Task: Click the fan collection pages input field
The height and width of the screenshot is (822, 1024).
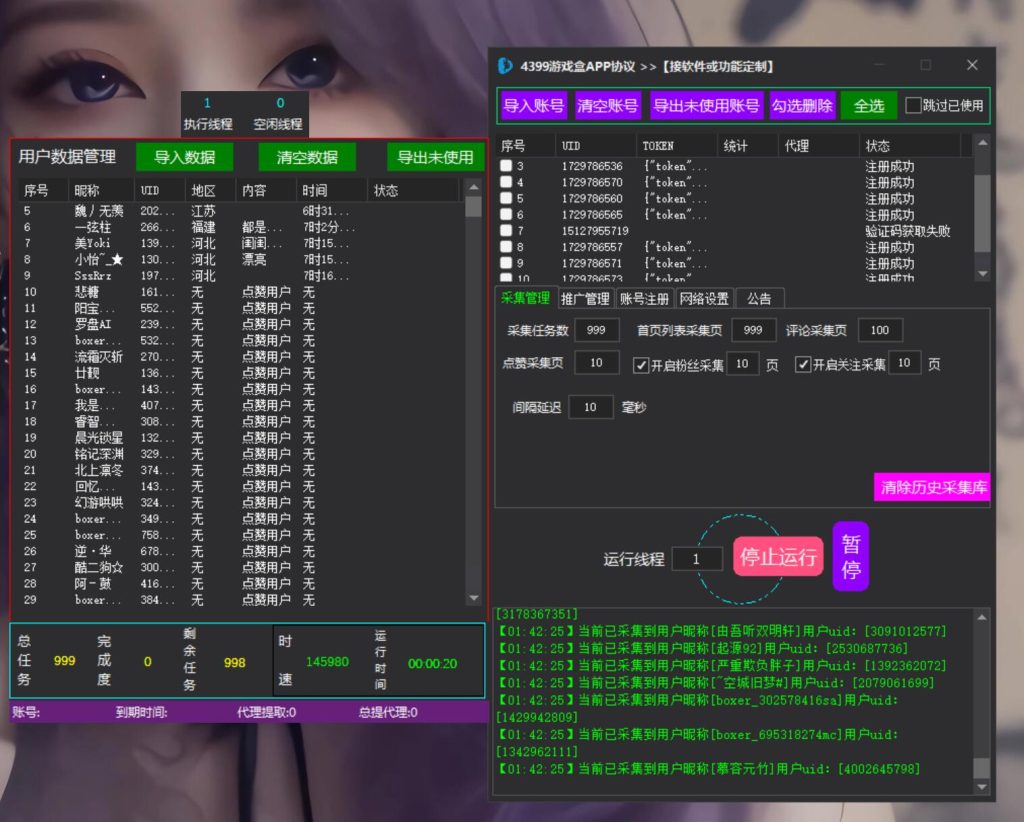Action: [743, 364]
